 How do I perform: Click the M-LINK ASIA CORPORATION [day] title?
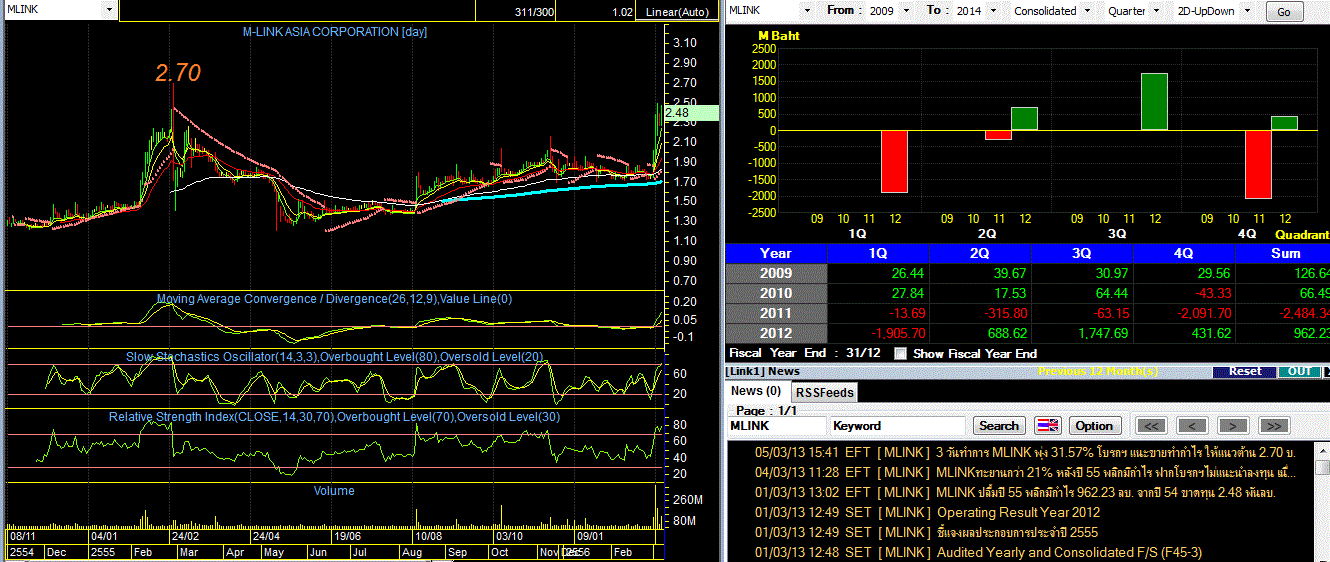tap(335, 32)
